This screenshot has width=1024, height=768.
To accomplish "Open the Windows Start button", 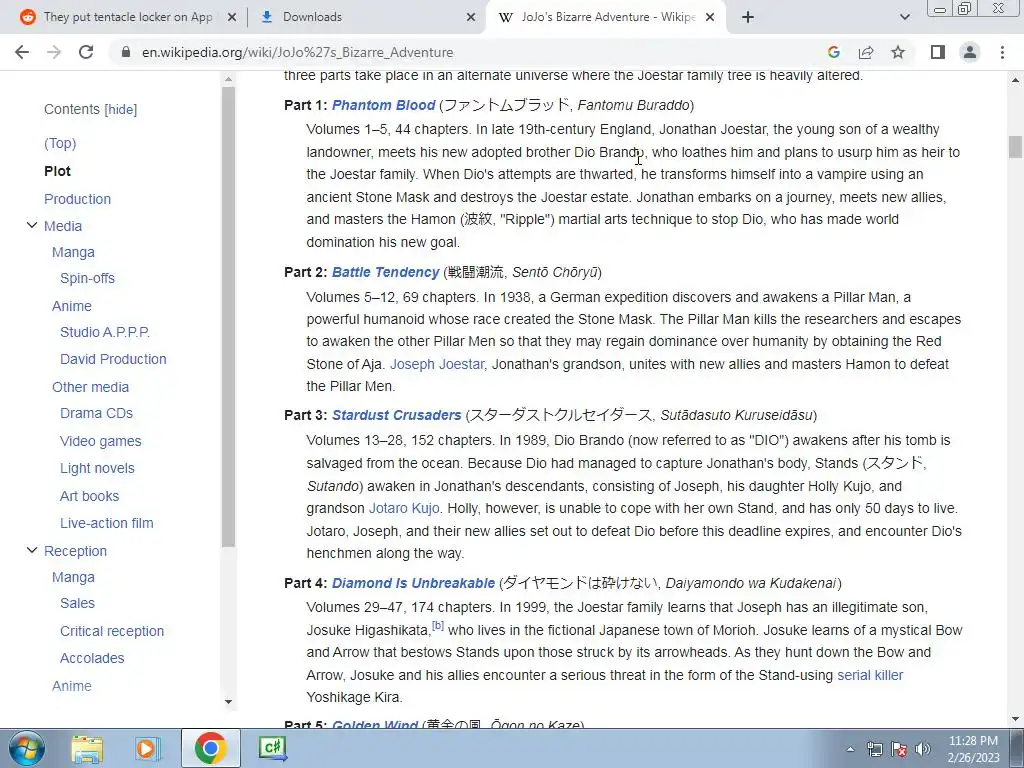I will tap(26, 748).
